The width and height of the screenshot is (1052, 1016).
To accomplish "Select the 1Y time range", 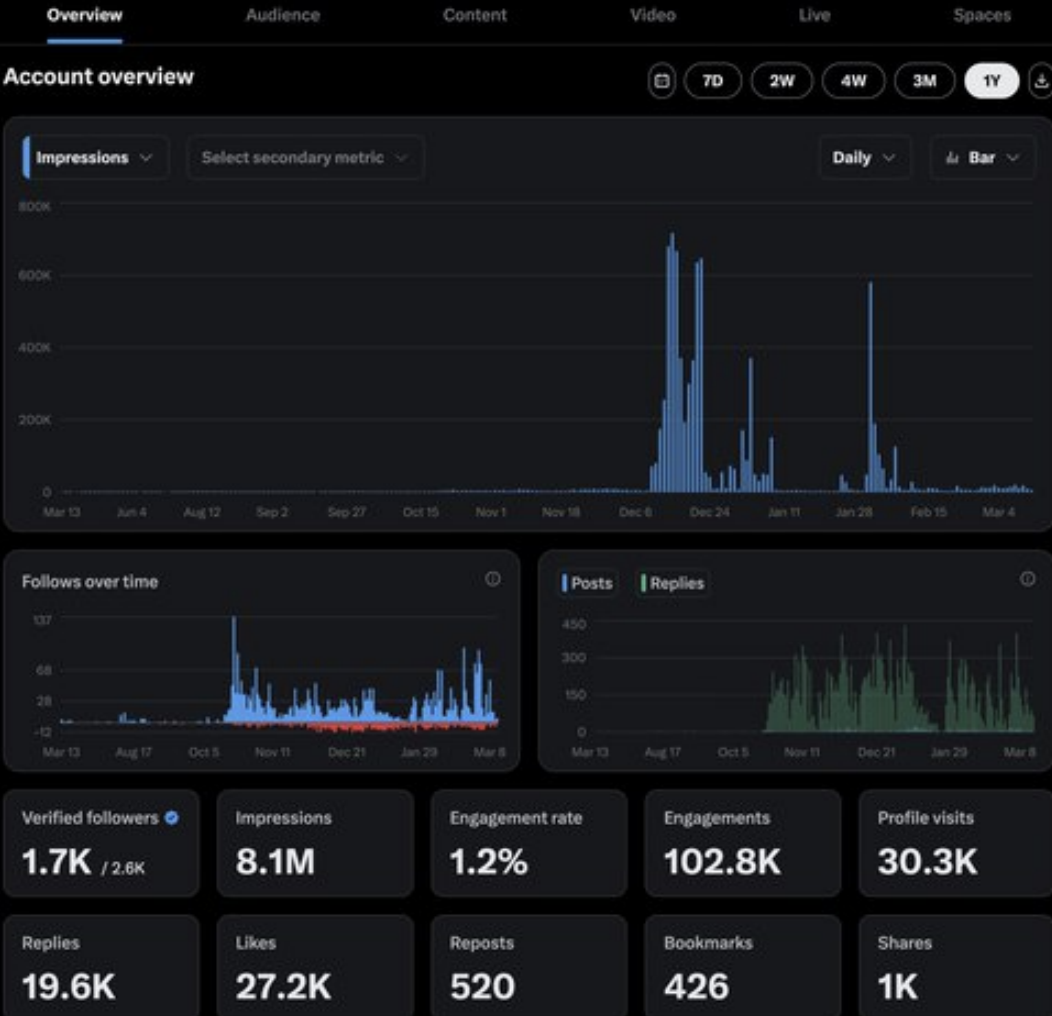I will click(992, 81).
